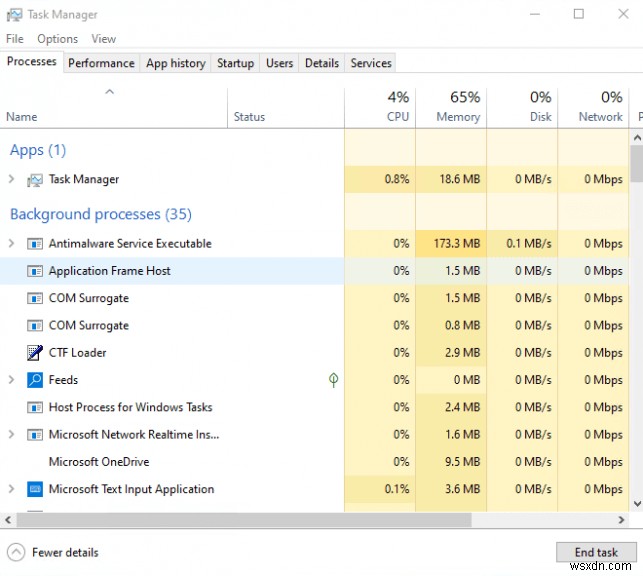Open the Options menu
Screen dimensions: 643x576
[x=57, y=39]
